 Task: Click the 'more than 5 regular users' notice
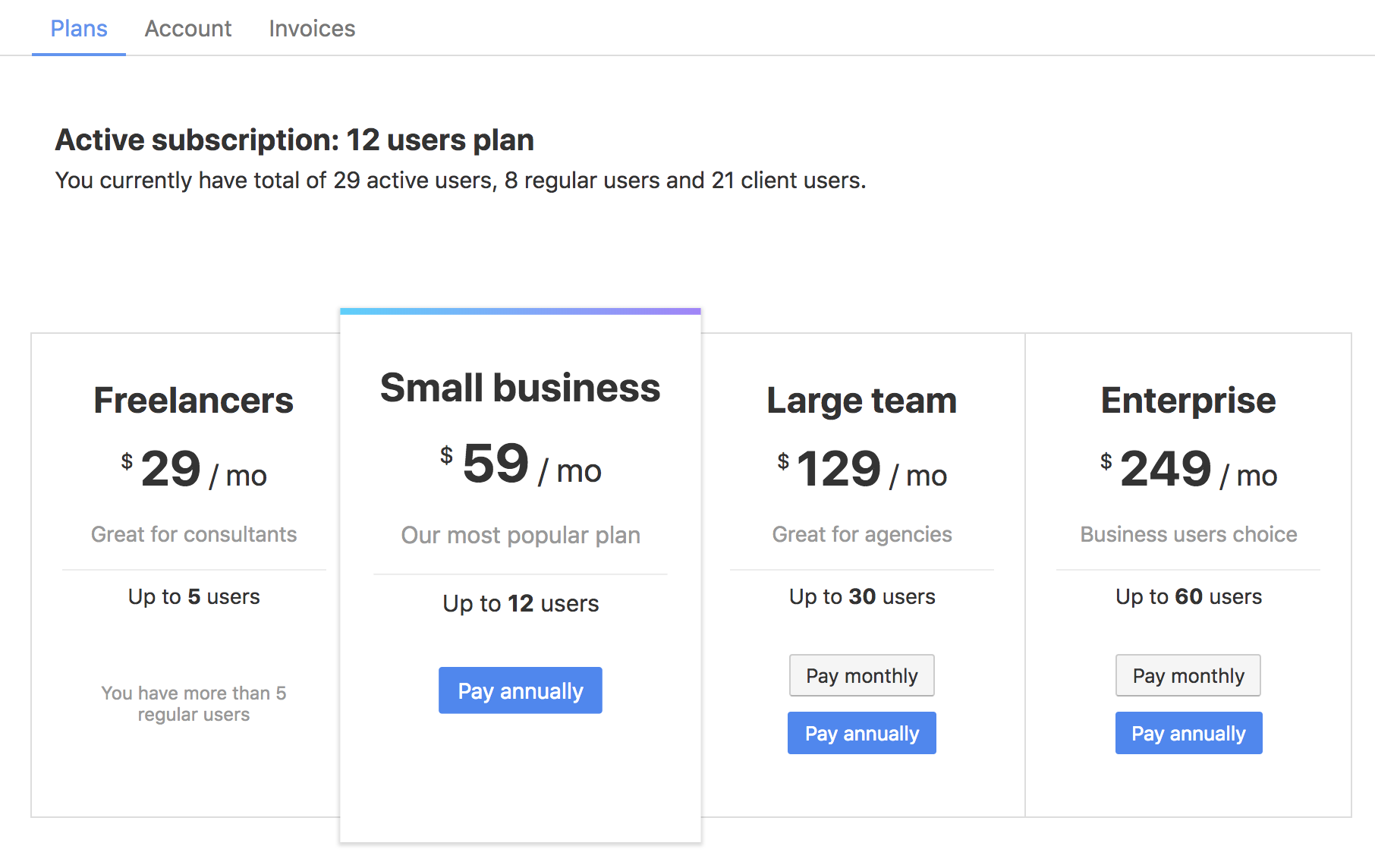[194, 703]
